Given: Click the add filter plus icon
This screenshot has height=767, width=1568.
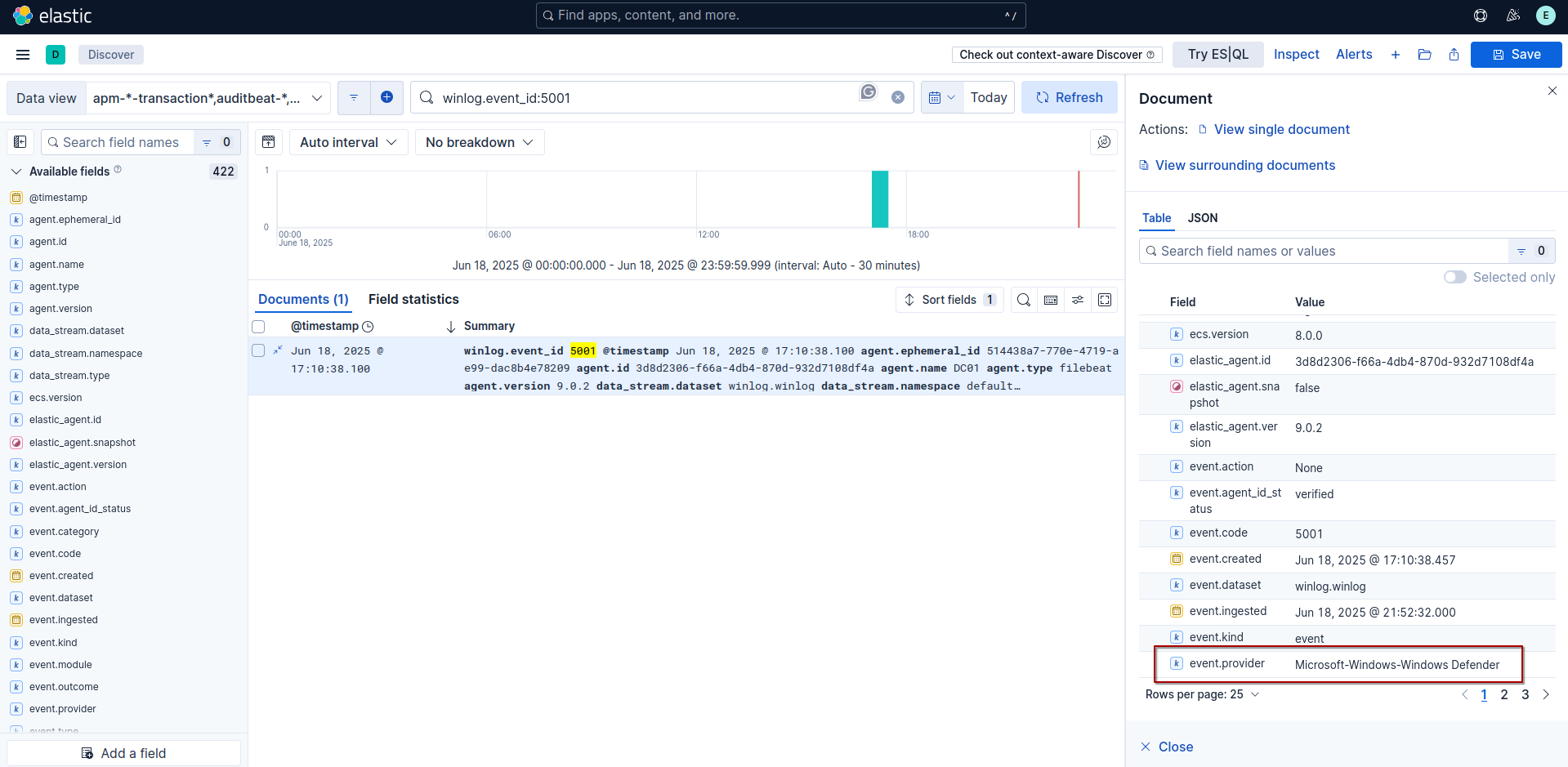Looking at the screenshot, I should coord(386,97).
